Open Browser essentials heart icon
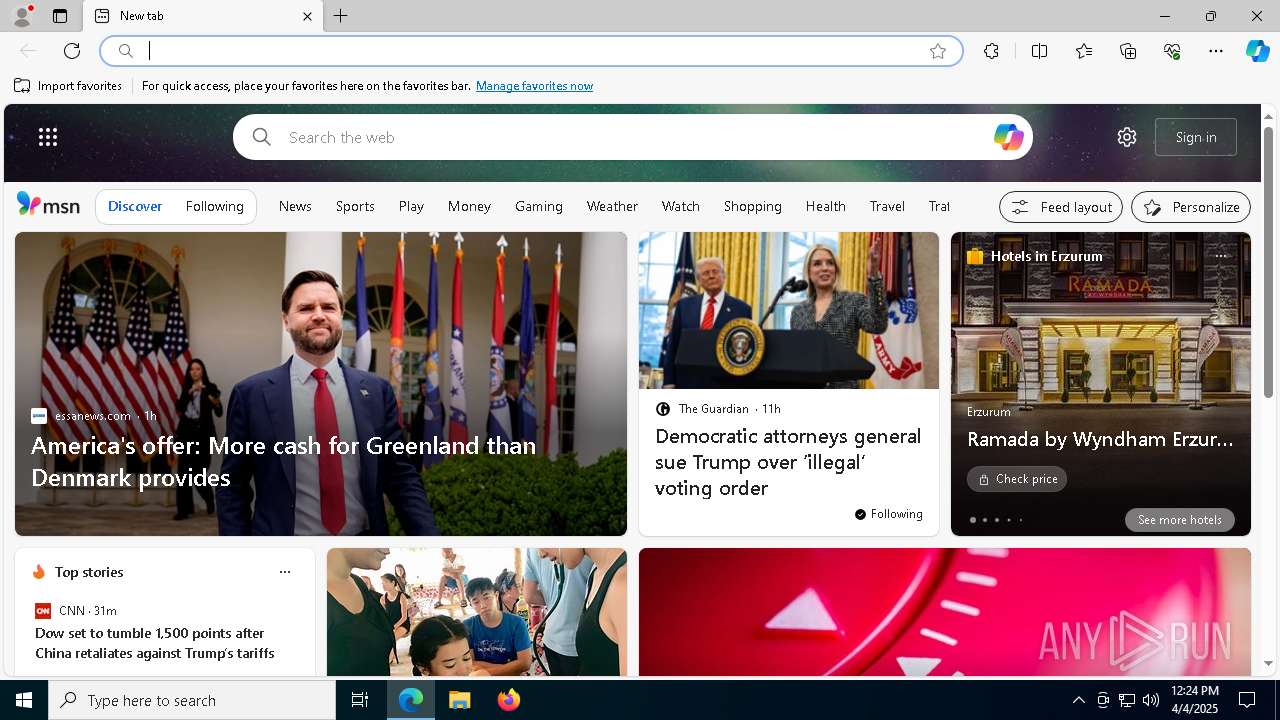Viewport: 1280px width, 720px height. [x=1172, y=51]
